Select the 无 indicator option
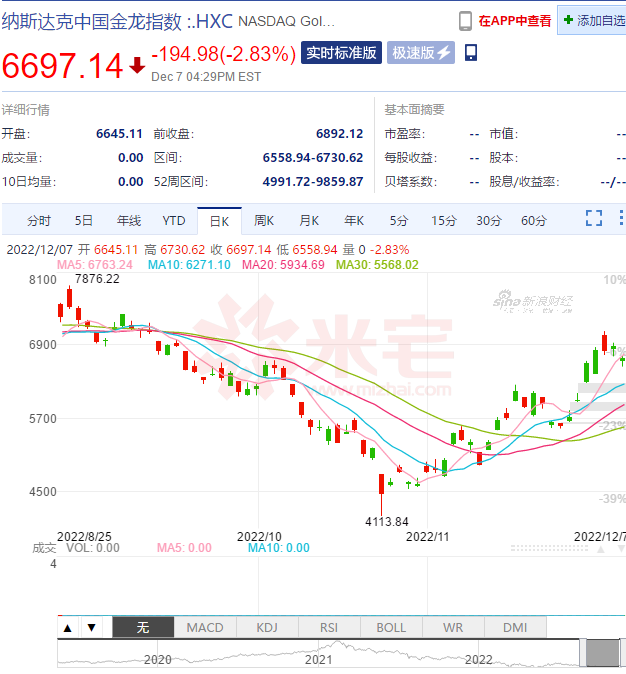The image size is (626, 674). point(143,628)
